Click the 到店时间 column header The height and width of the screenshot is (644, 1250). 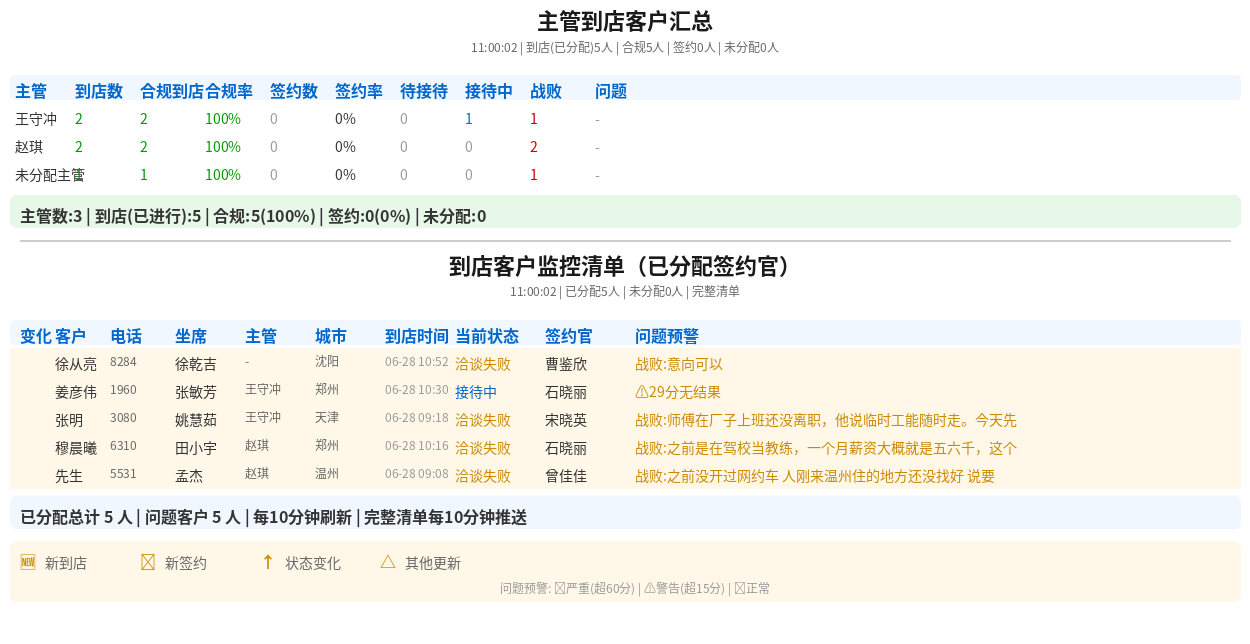417,336
